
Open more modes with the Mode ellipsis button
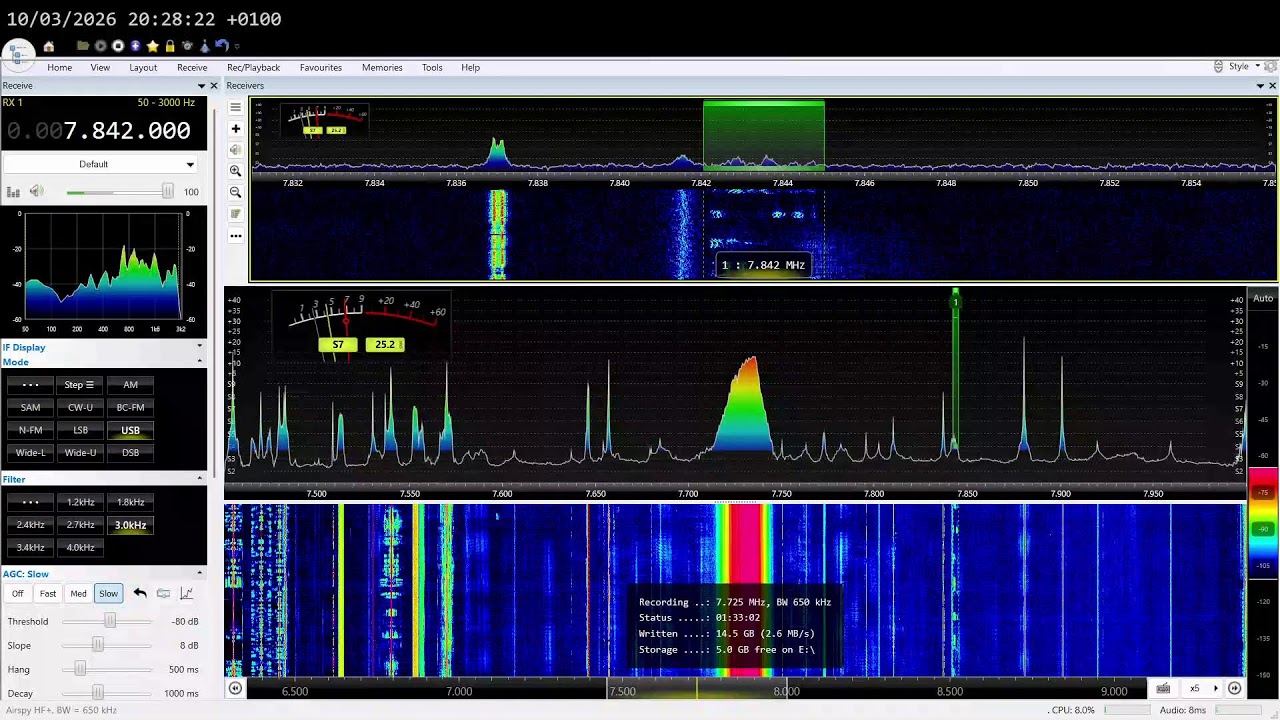click(x=30, y=385)
